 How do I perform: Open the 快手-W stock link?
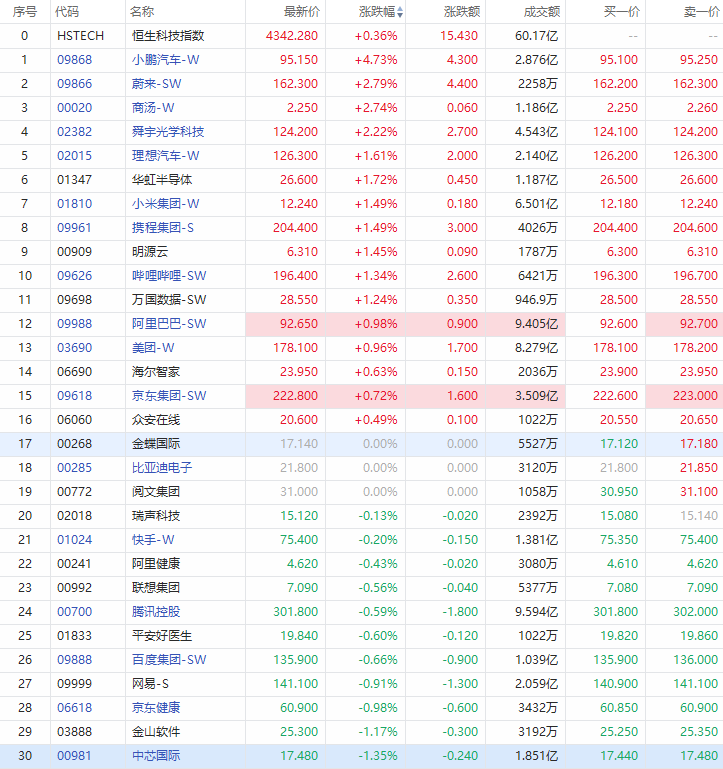click(153, 540)
